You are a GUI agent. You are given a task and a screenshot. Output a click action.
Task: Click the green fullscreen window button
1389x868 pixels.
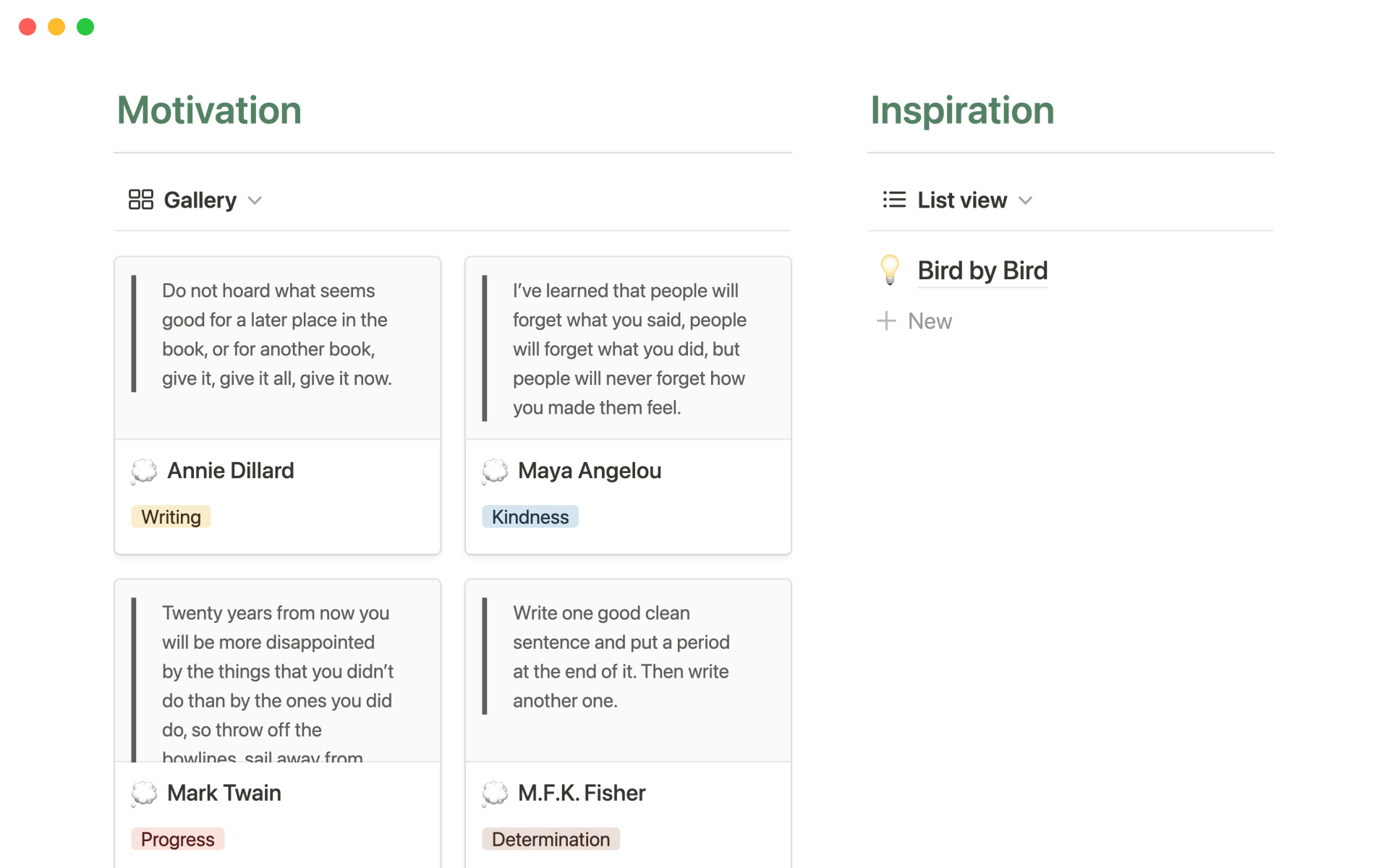(x=85, y=27)
